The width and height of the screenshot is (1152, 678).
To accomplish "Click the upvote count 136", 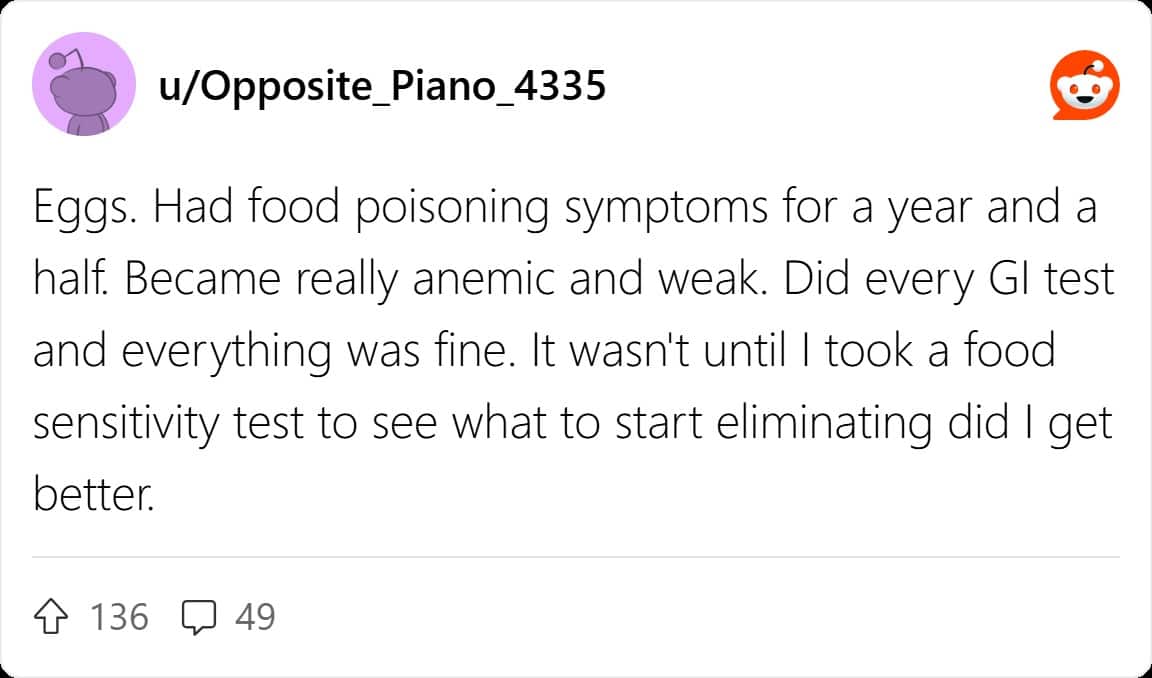I will [119, 617].
